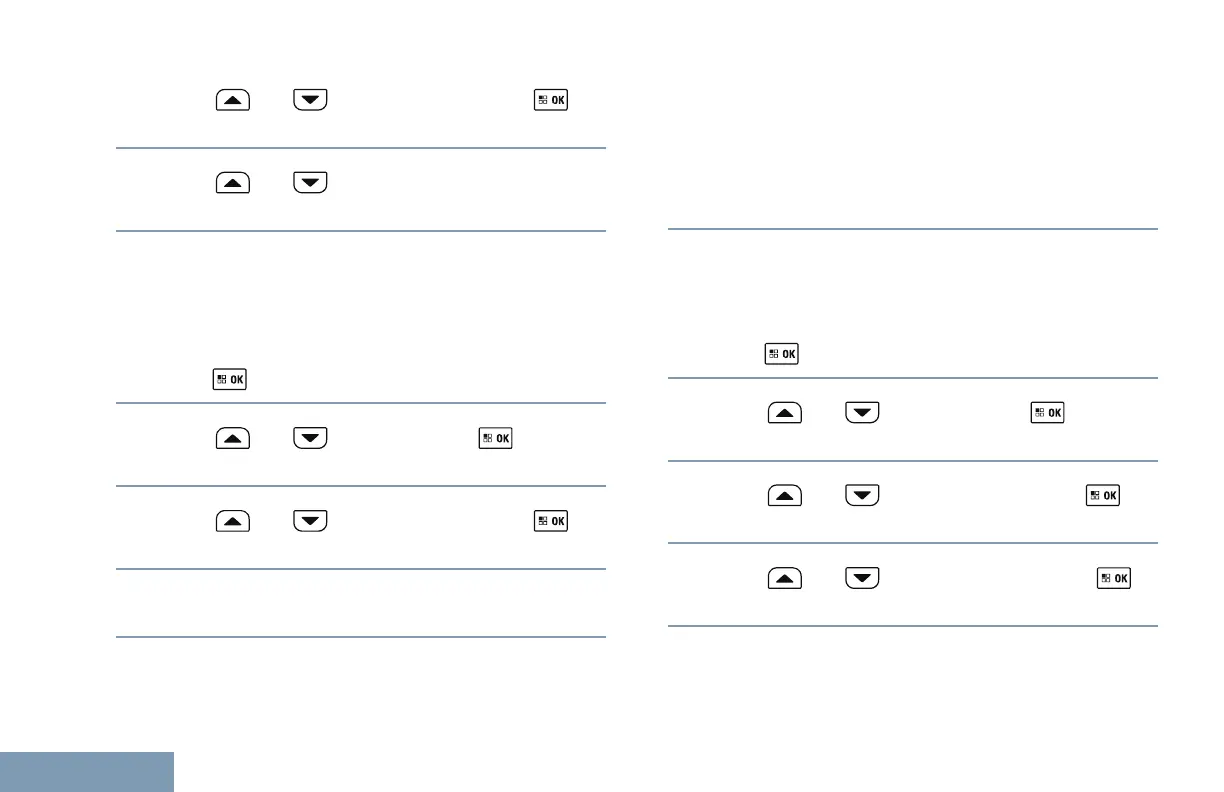Tap the down arrow in the left column's second row
The height and width of the screenshot is (792, 1224).
(x=310, y=183)
